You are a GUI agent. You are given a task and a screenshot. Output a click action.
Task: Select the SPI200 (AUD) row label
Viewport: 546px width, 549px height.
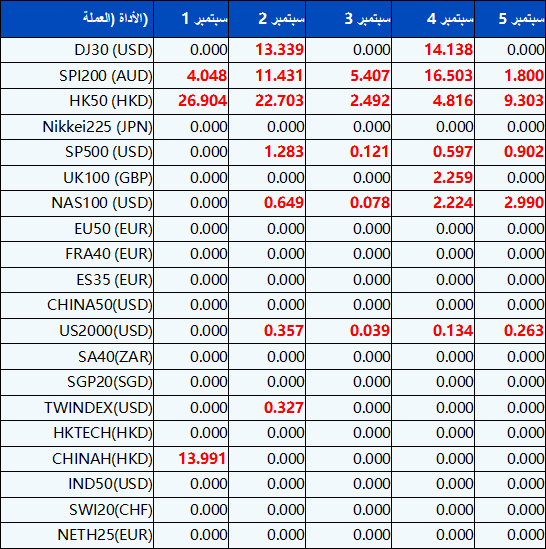pyautogui.click(x=106, y=76)
